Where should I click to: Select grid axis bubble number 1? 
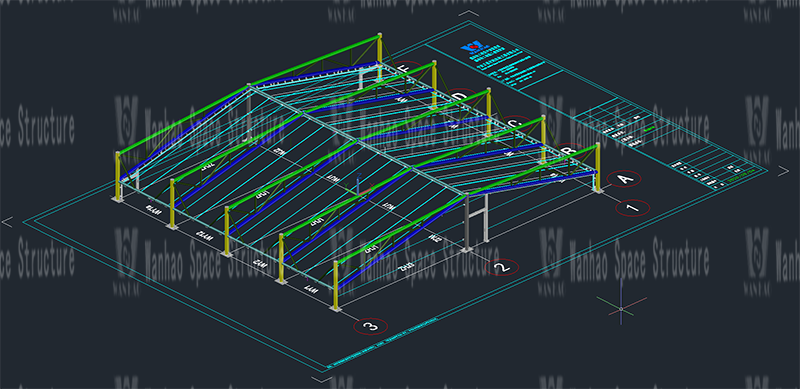click(x=633, y=208)
